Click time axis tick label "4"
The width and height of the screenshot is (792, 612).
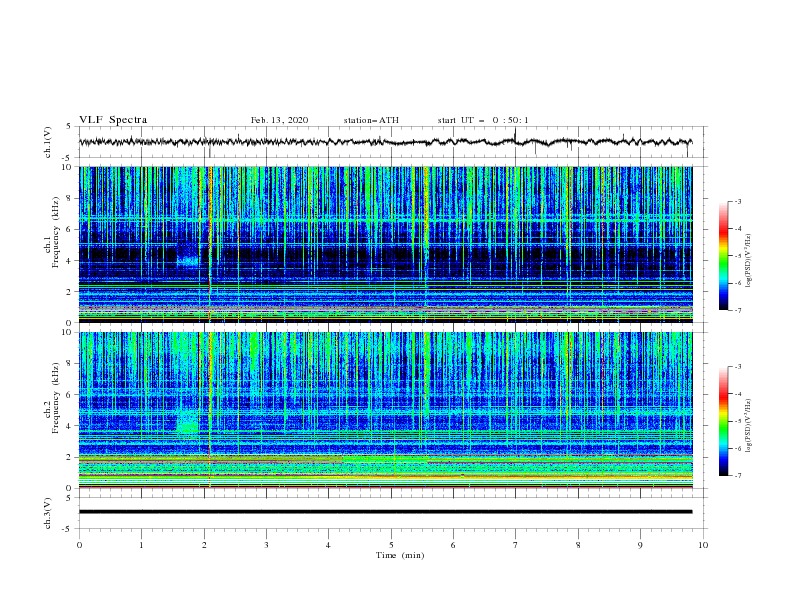point(328,545)
